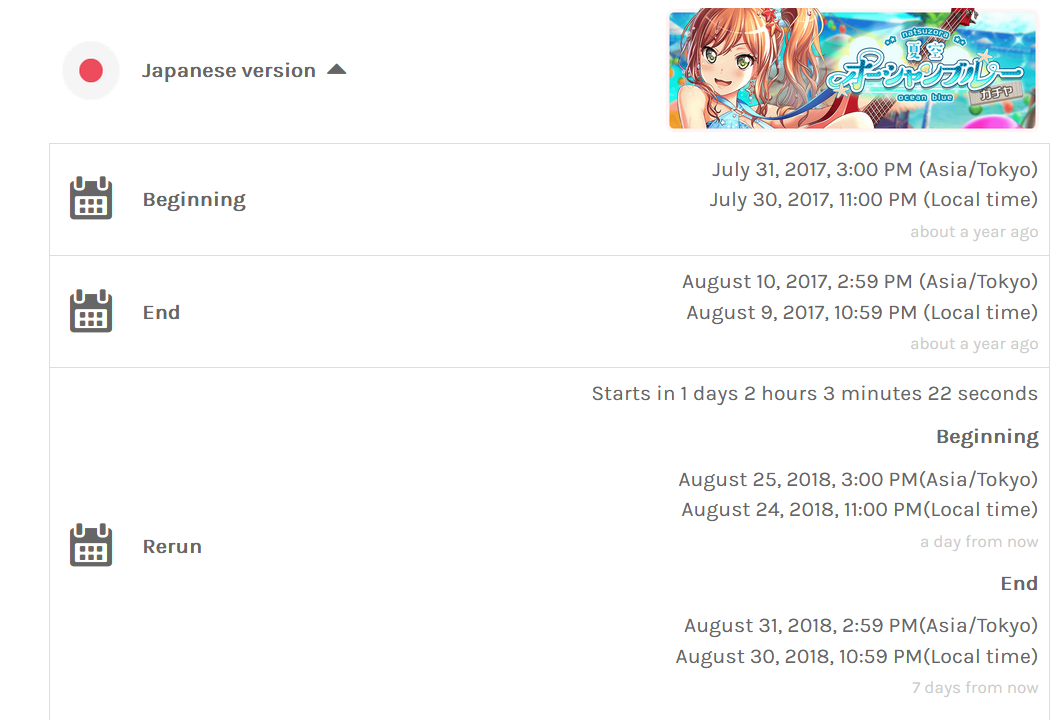Click the Japanese flag server icon

91,70
